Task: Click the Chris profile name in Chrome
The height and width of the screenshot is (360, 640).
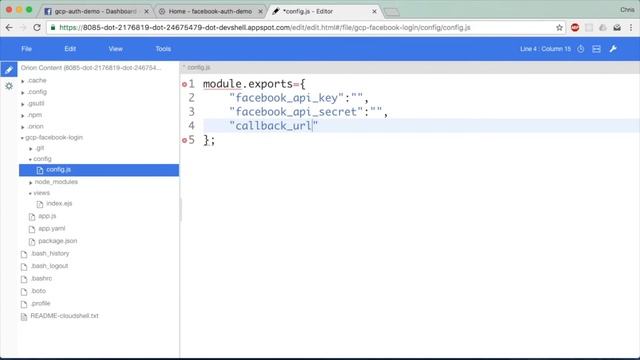Action: coord(627,10)
